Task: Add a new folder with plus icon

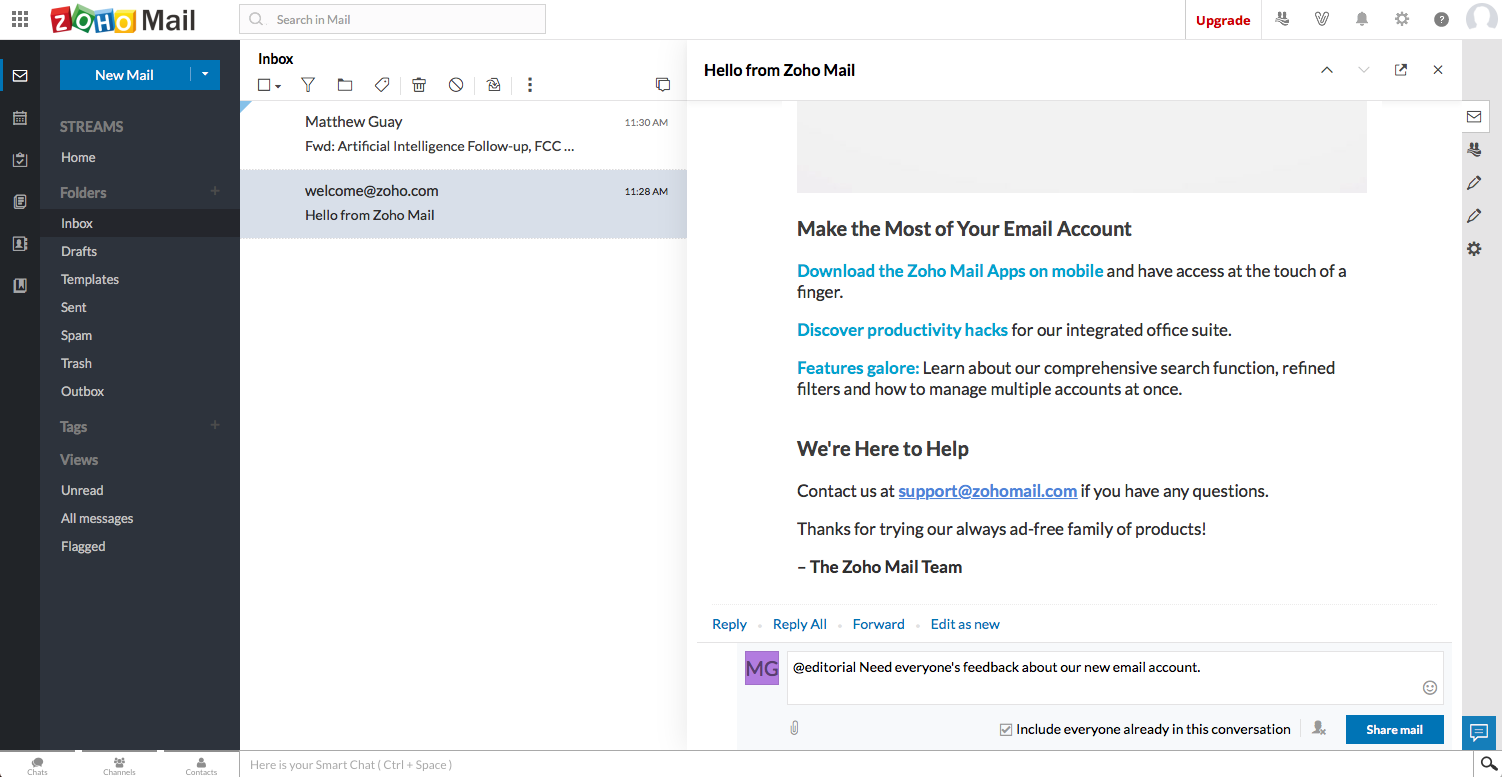Action: (x=215, y=191)
